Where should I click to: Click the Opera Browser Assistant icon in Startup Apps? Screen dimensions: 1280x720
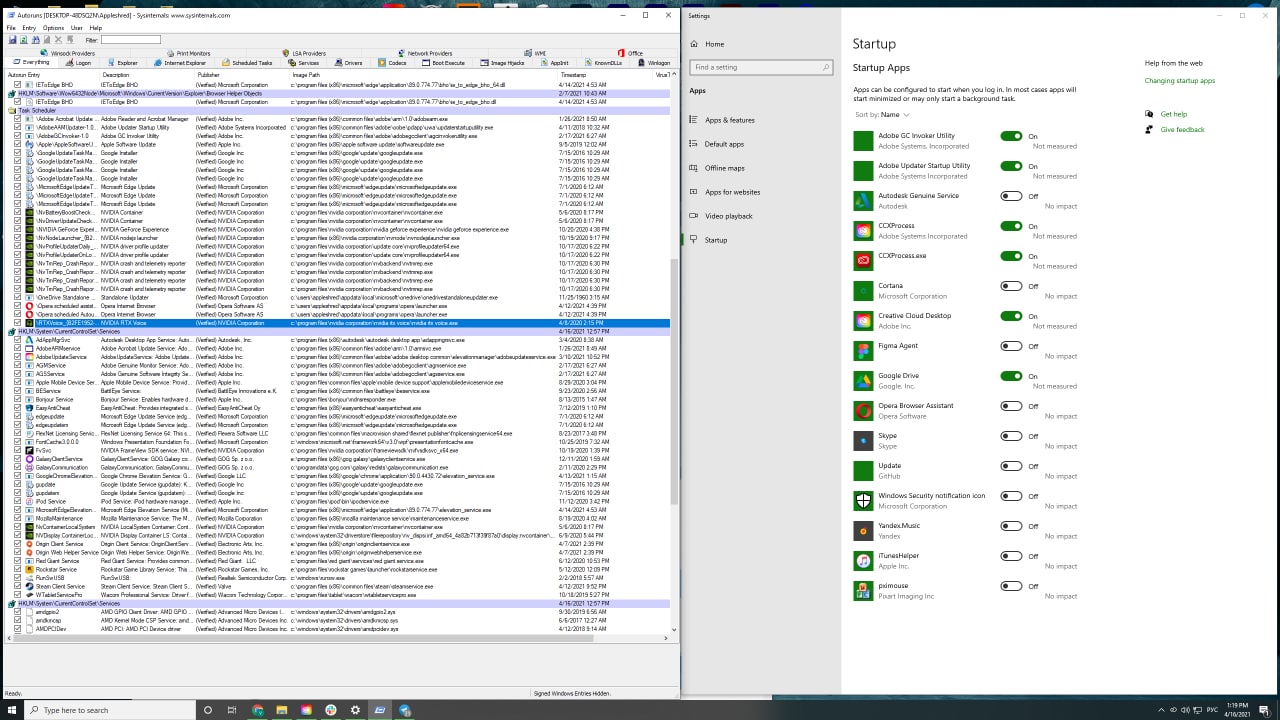(863, 411)
